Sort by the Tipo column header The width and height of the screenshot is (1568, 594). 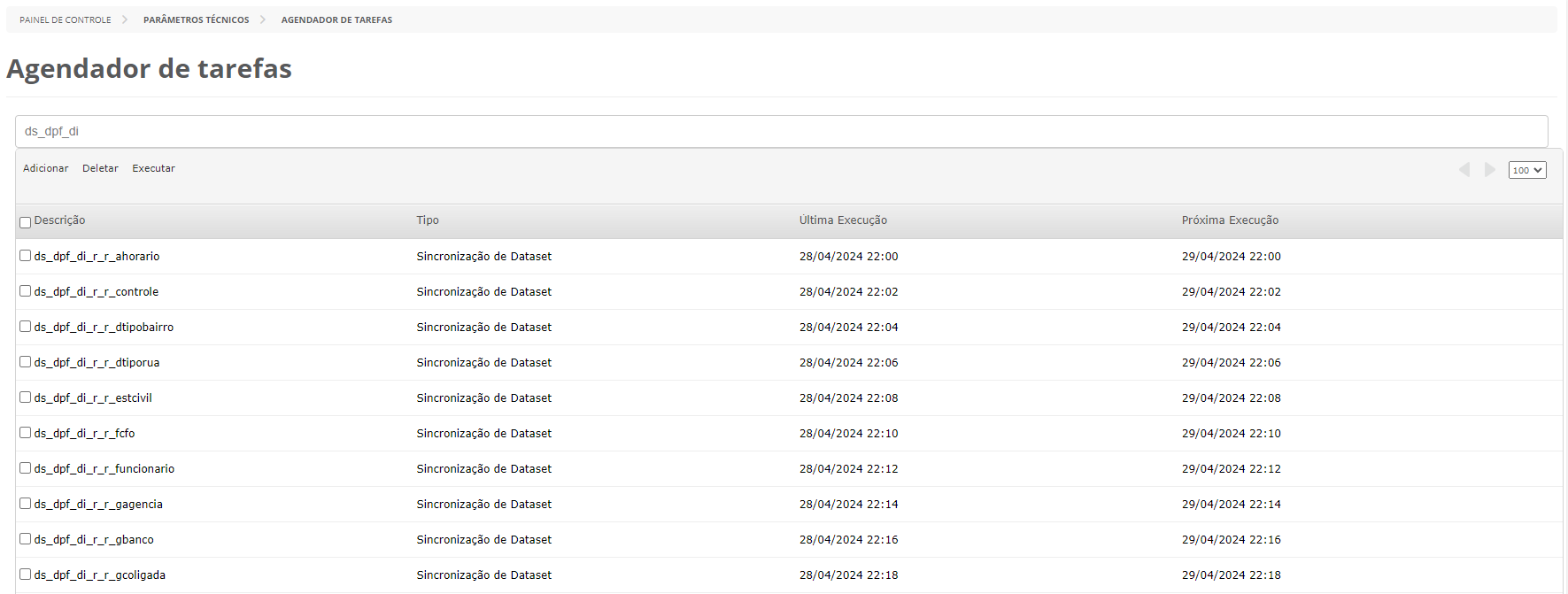(x=428, y=220)
